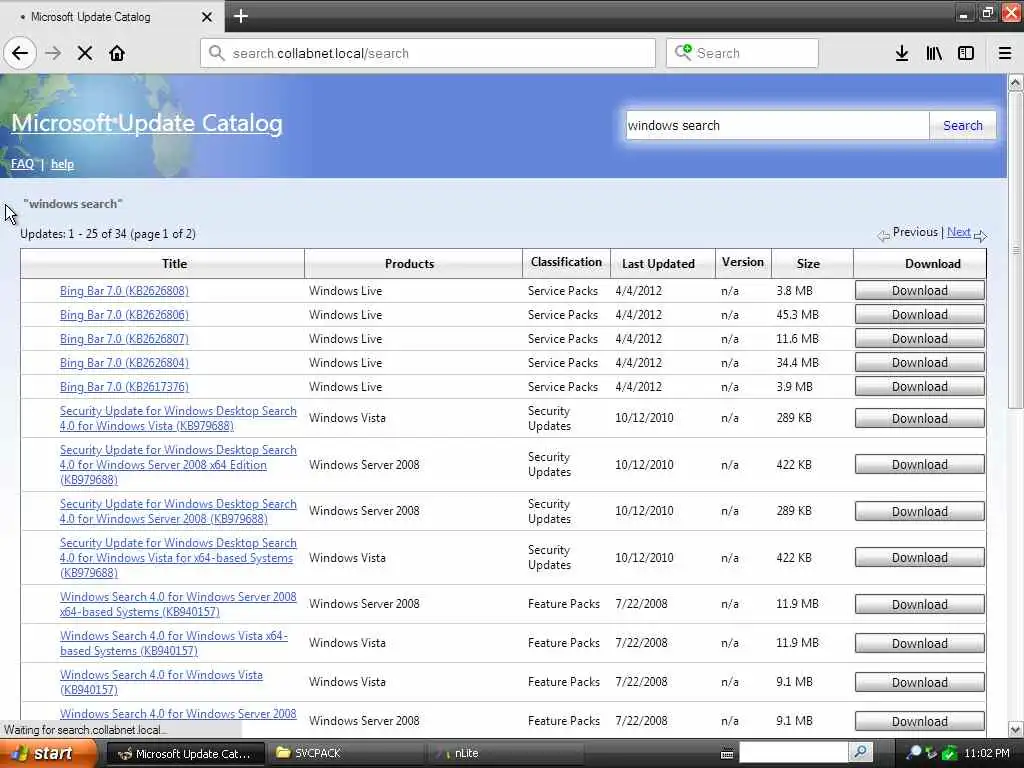The height and width of the screenshot is (768, 1024).
Task: Sort by the Title column header
Action: point(174,264)
